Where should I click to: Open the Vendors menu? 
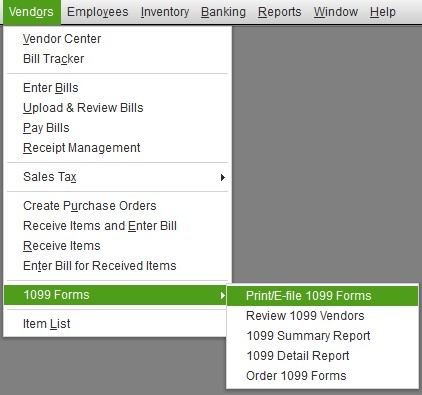click(31, 12)
